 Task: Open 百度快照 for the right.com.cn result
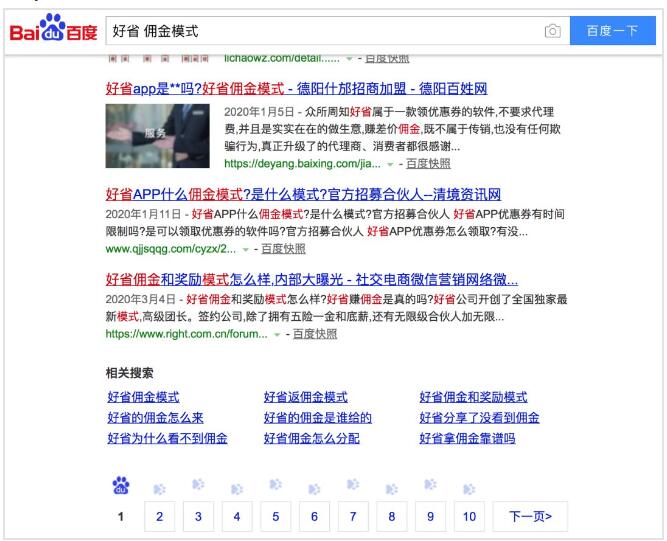click(315, 334)
